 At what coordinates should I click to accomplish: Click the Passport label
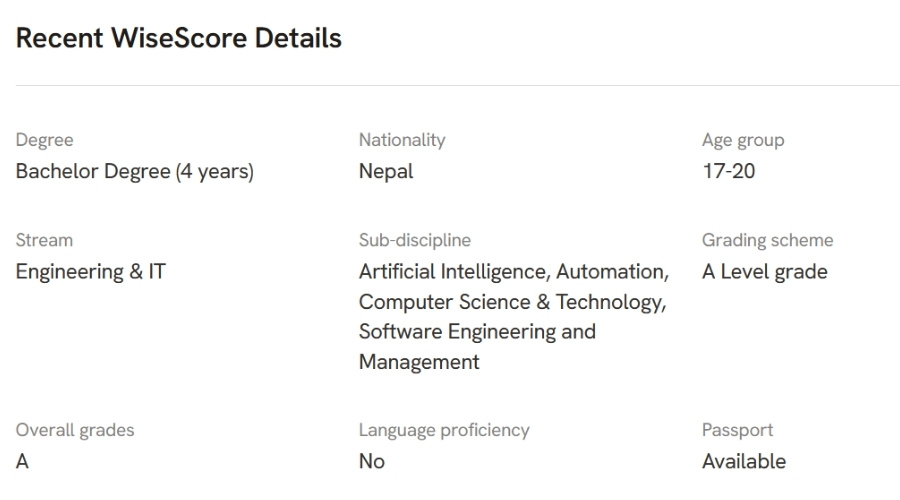(x=737, y=430)
